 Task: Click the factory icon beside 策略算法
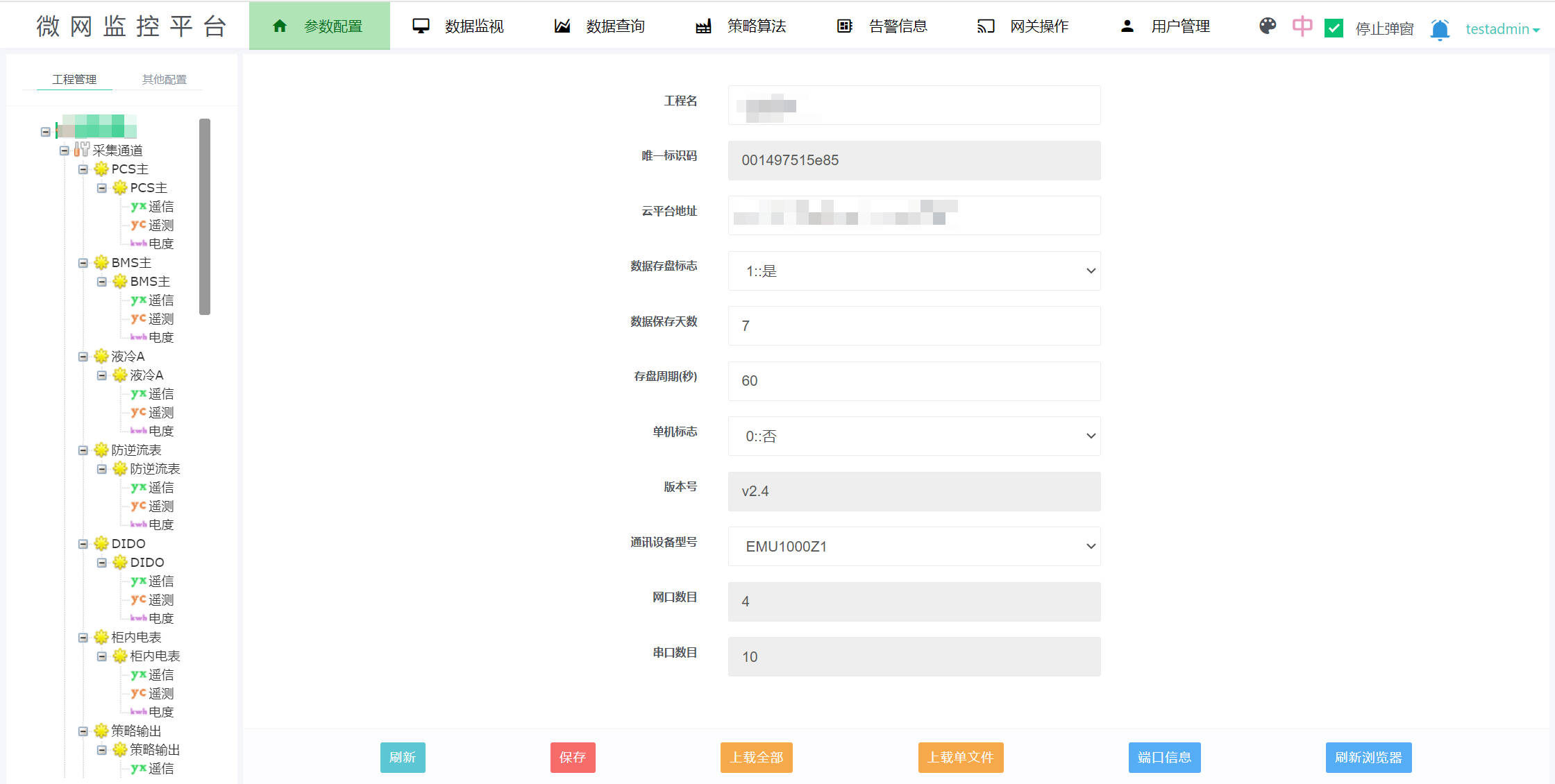703,26
